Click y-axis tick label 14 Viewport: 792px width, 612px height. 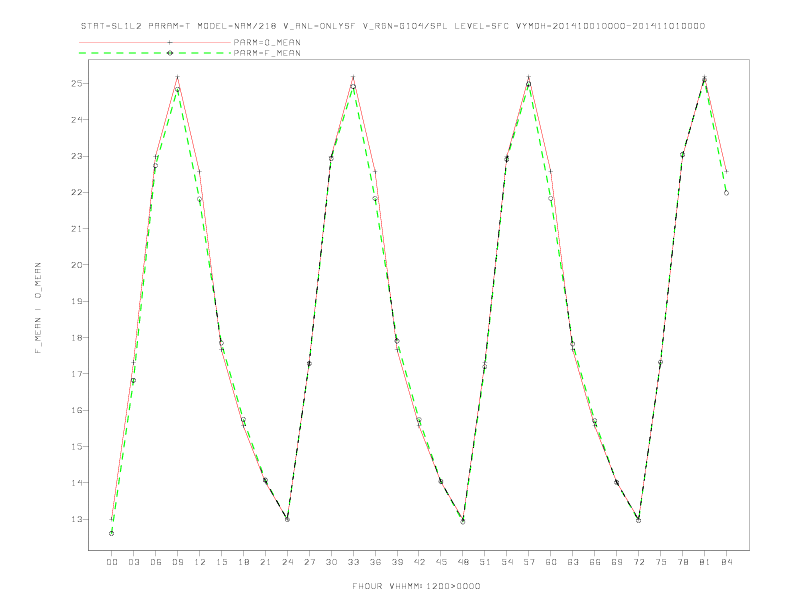76,483
